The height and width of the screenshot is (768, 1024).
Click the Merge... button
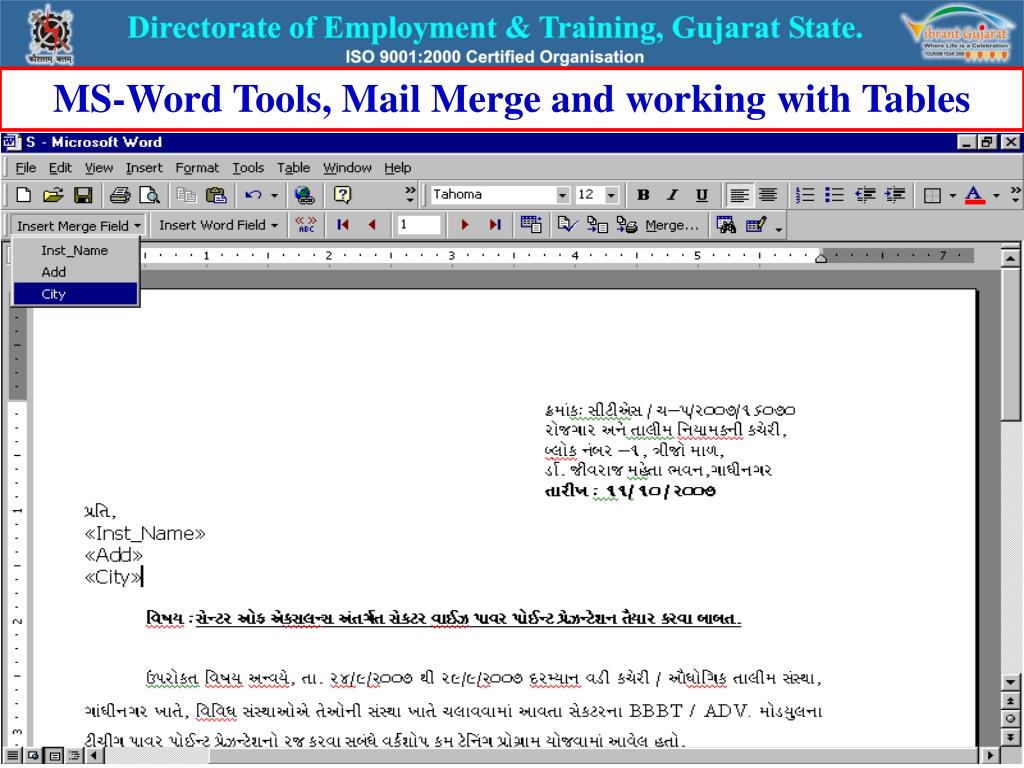click(671, 225)
